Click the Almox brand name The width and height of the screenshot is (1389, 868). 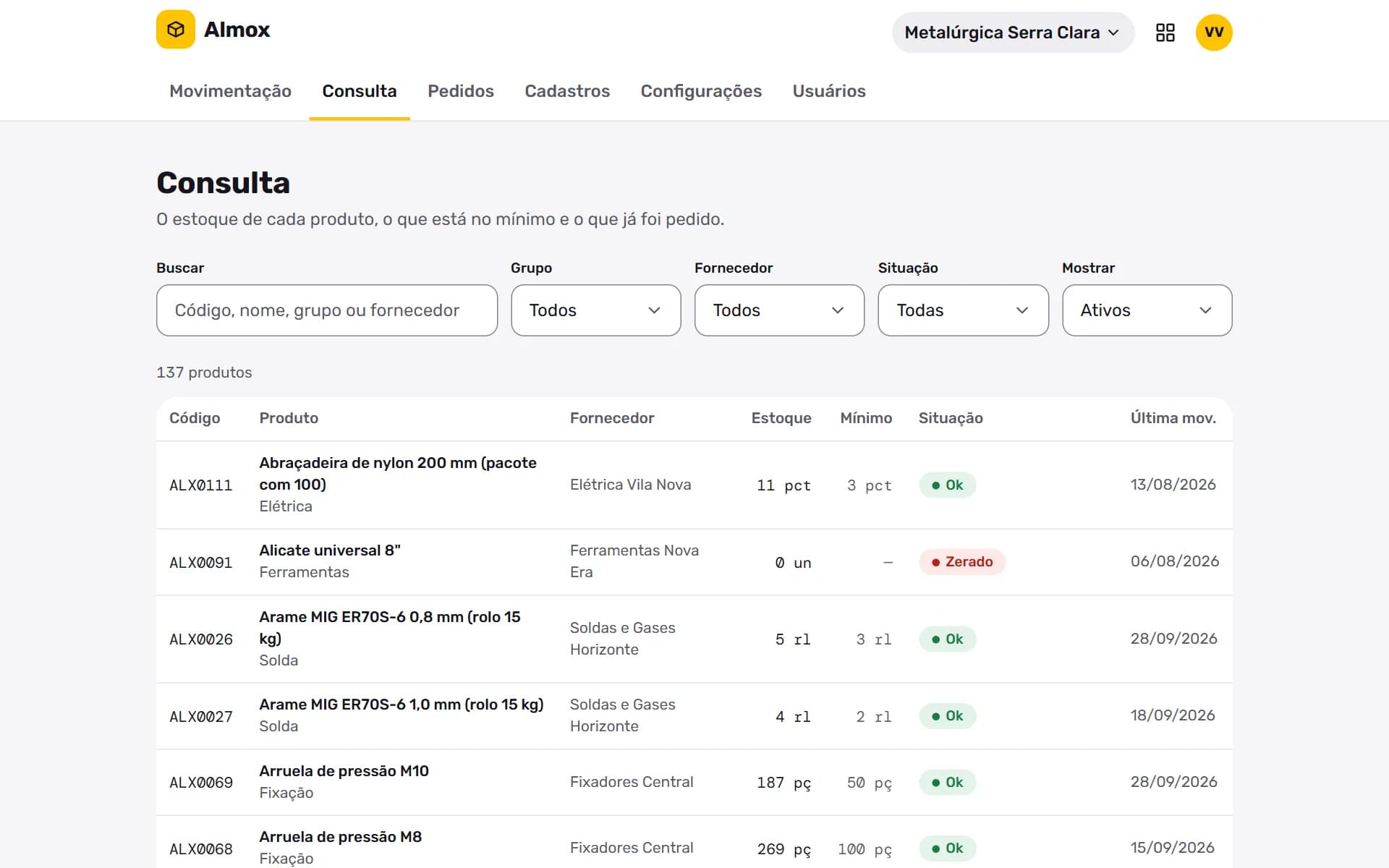tap(237, 30)
